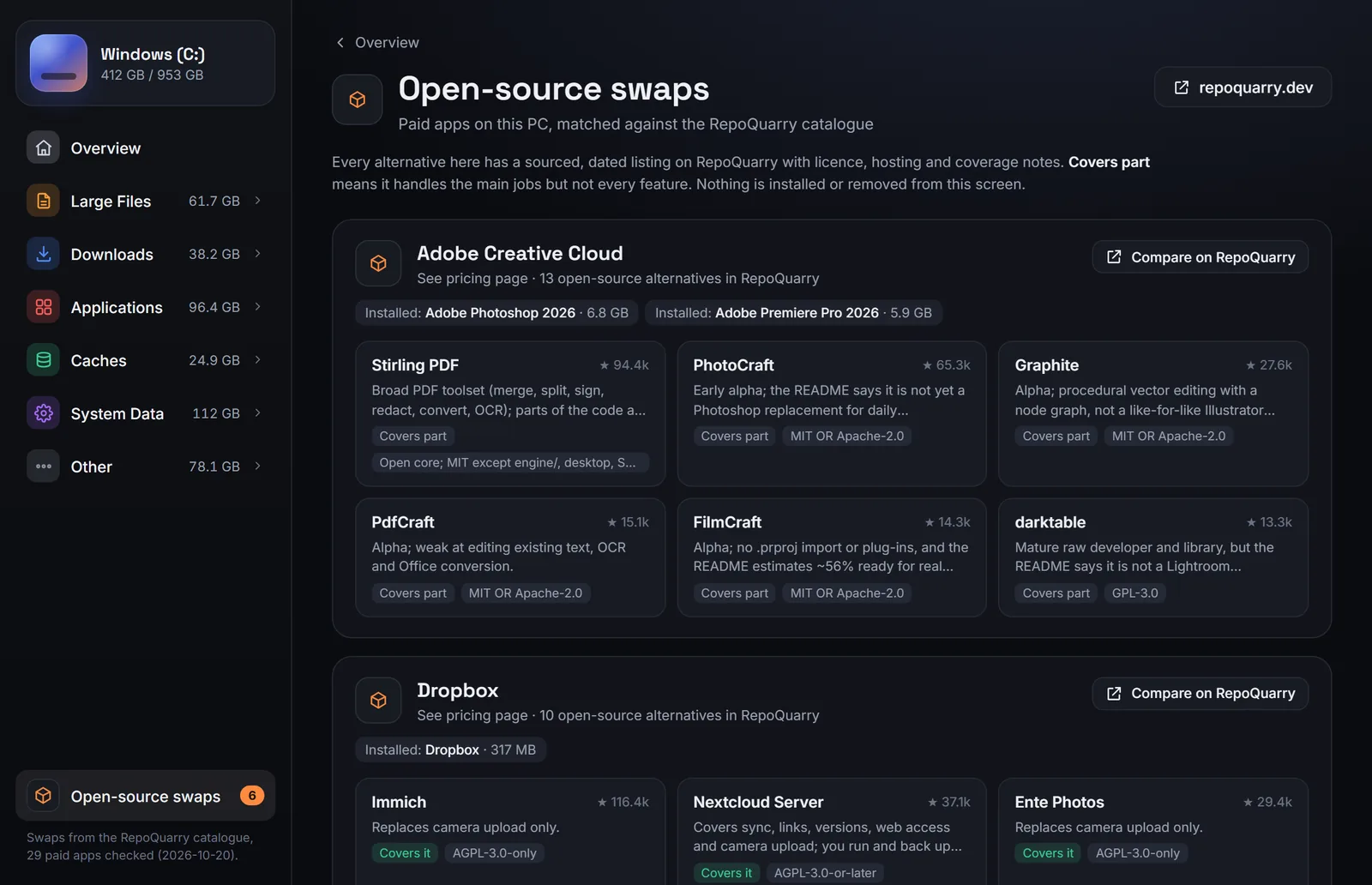The width and height of the screenshot is (1372, 885).
Task: Click the GPL-3.0 licence tag on darktable
Action: click(1134, 593)
